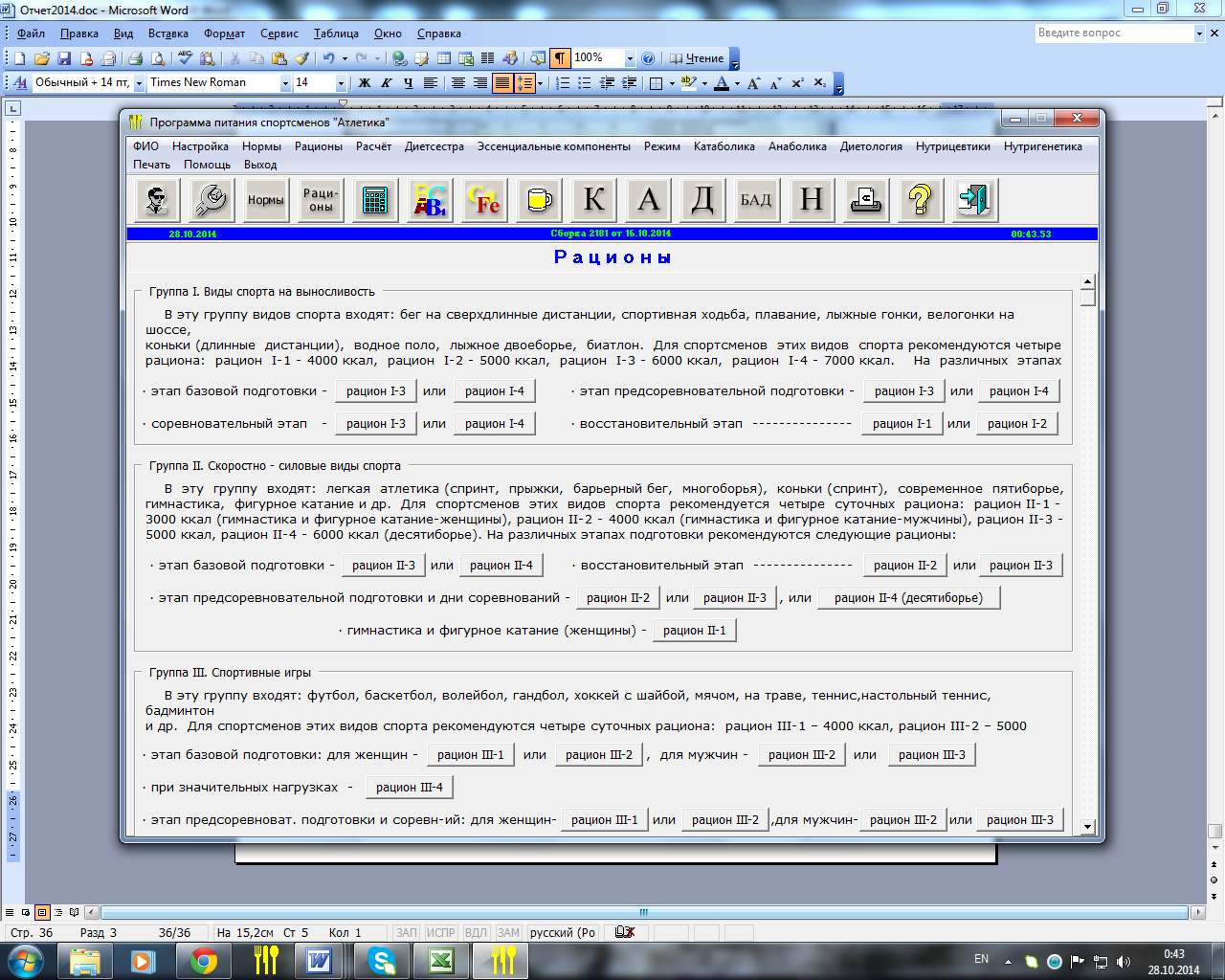
Task: Click 'рацион I-1' for восстановительный этап
Action: (902, 424)
